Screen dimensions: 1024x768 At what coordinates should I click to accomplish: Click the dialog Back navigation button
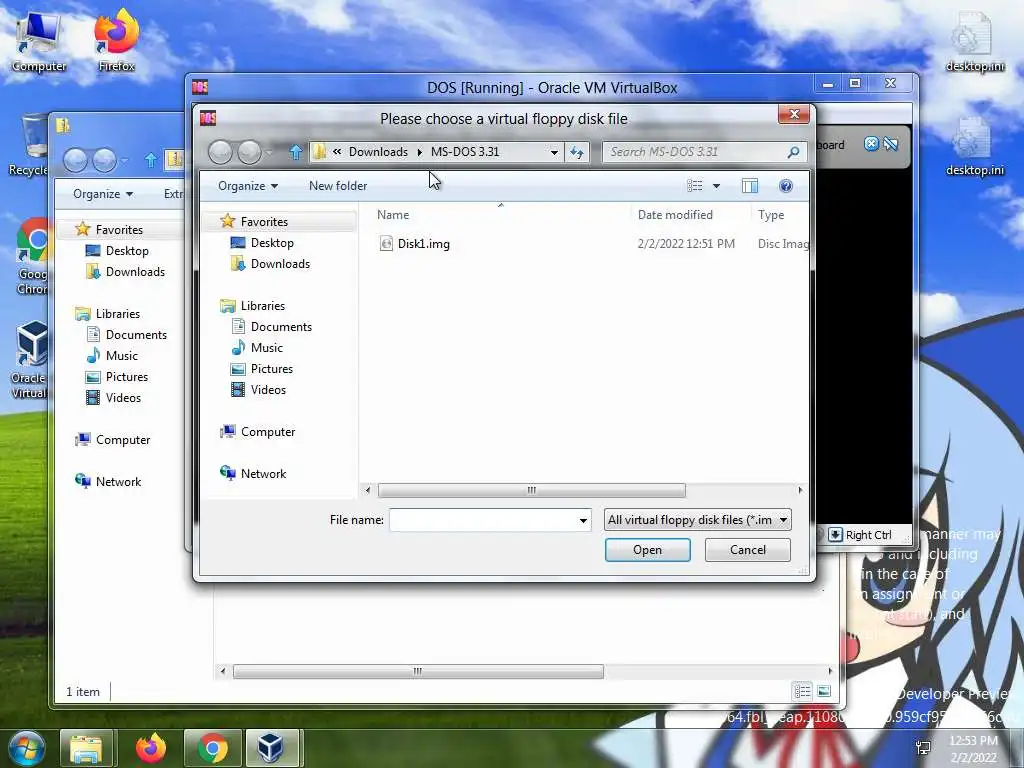[x=221, y=152]
